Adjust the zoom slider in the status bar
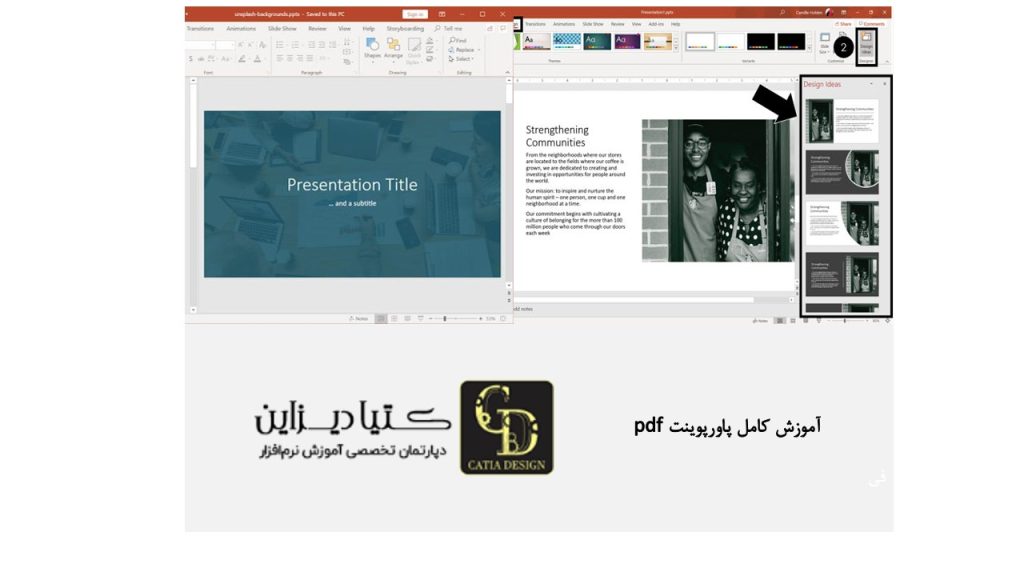The width and height of the screenshot is (1024, 576). coord(445,318)
